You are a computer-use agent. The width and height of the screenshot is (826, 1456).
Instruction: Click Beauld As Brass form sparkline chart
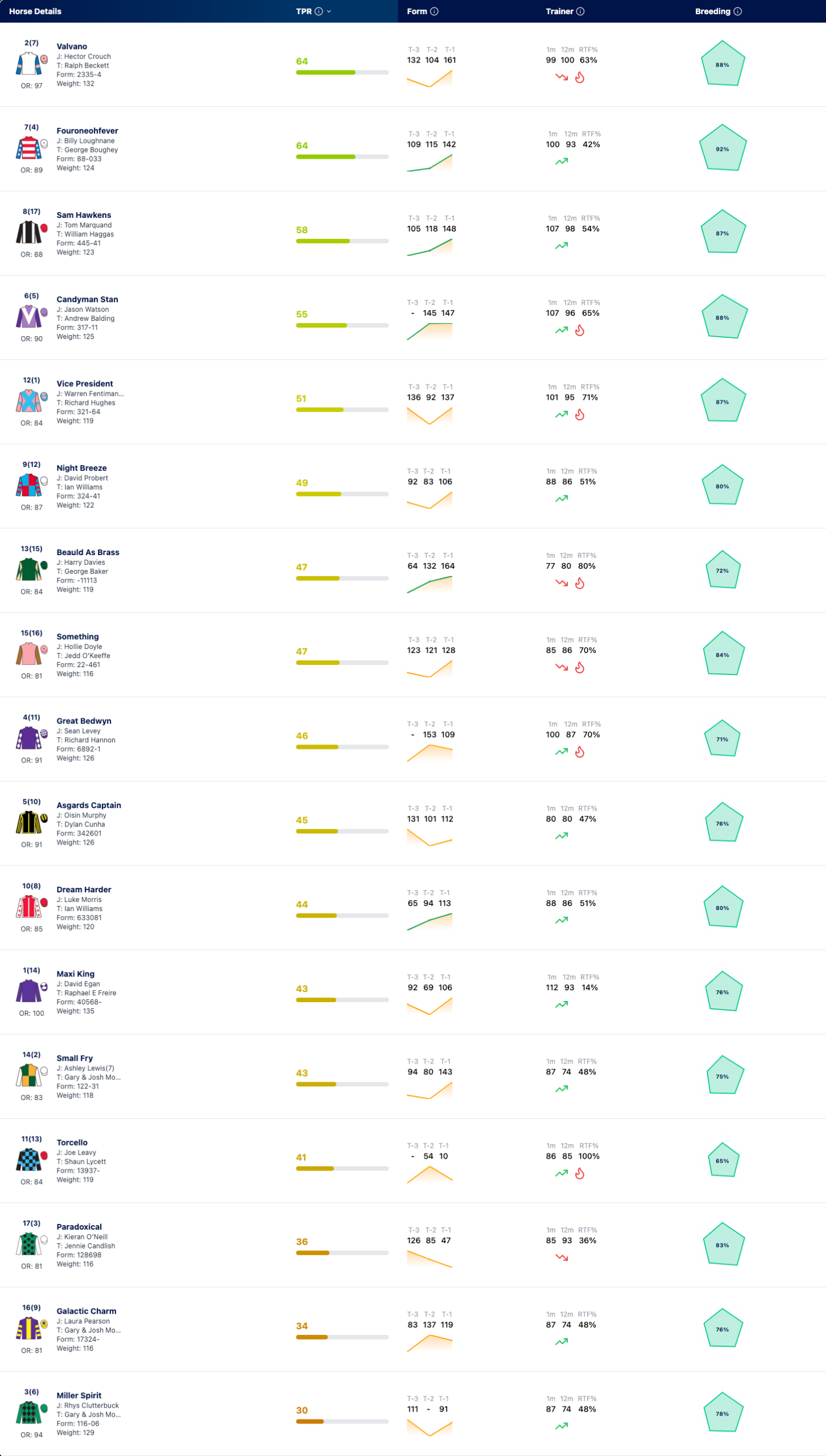[429, 585]
